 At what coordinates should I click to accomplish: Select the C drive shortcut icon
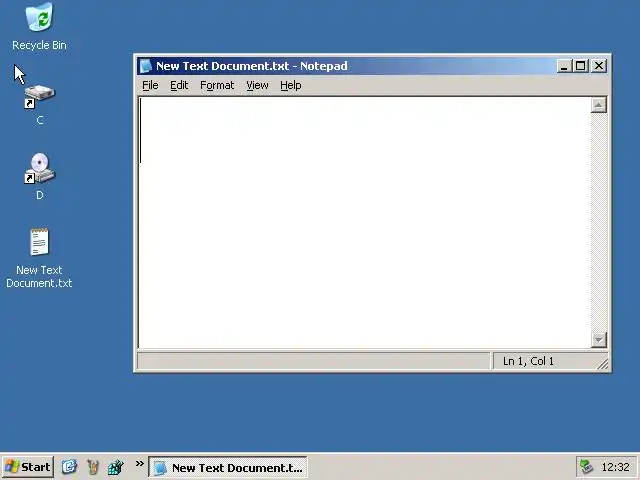coord(39,96)
